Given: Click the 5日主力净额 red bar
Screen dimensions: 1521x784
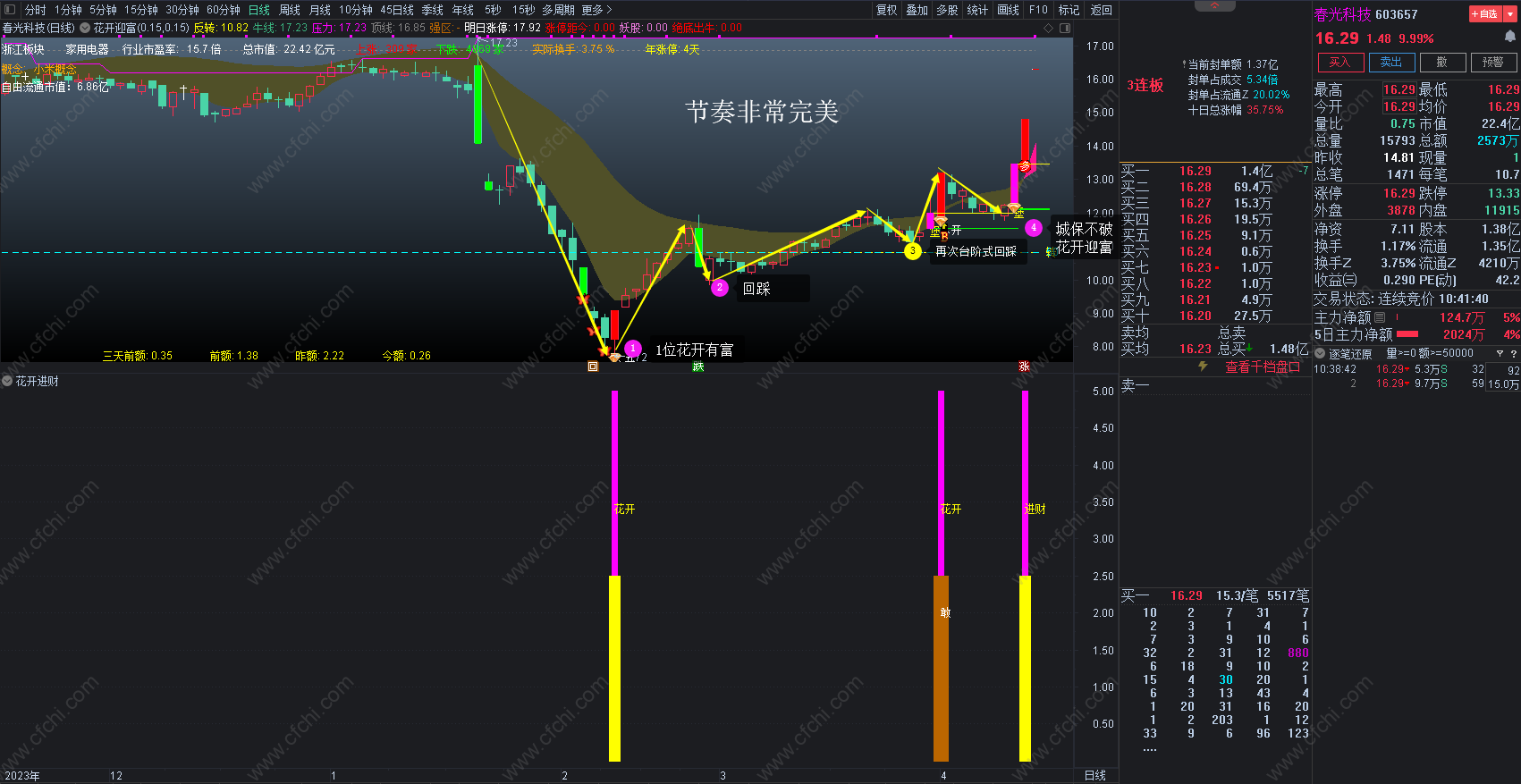Looking at the screenshot, I should tap(1407, 334).
